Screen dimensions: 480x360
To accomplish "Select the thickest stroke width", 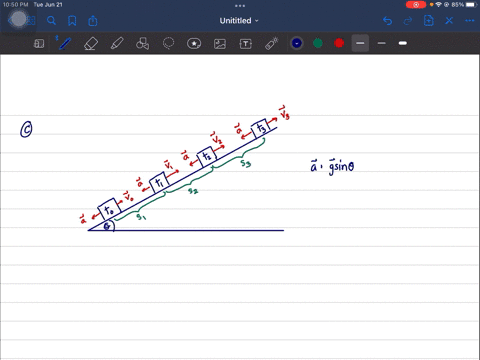I will [403, 43].
